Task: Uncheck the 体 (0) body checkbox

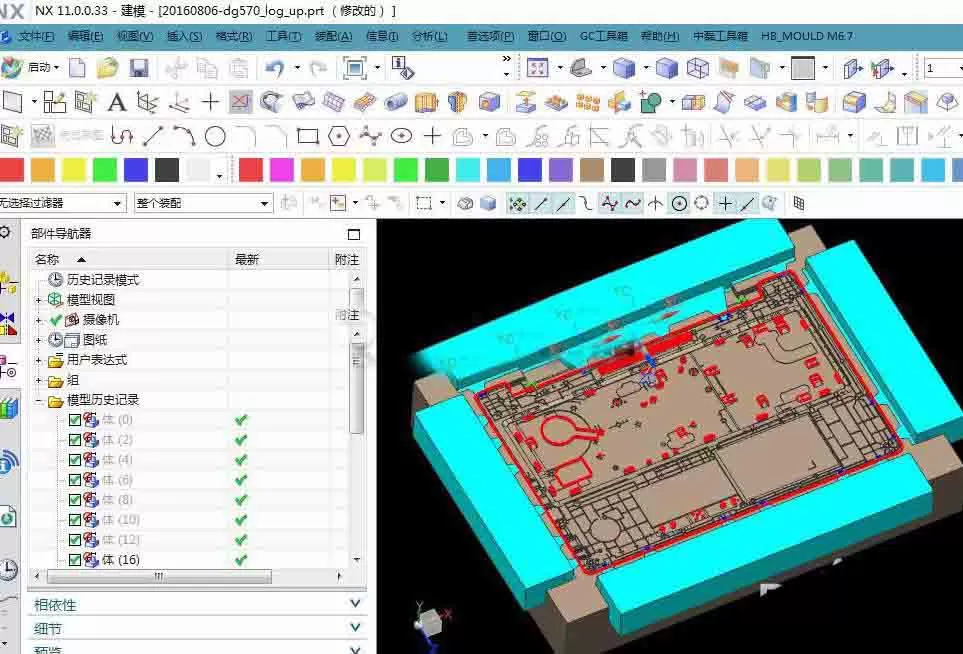Action: 75,420
